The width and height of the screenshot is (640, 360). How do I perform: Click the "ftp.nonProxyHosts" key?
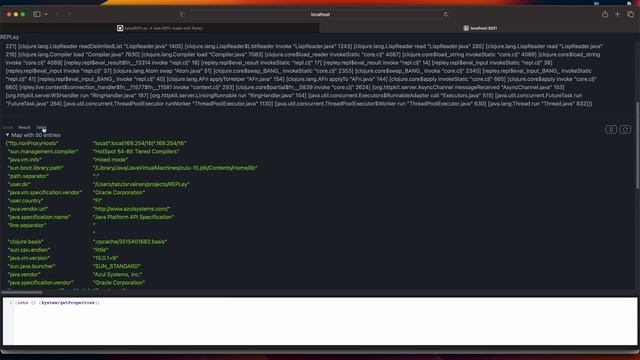pyautogui.click(x=32, y=143)
